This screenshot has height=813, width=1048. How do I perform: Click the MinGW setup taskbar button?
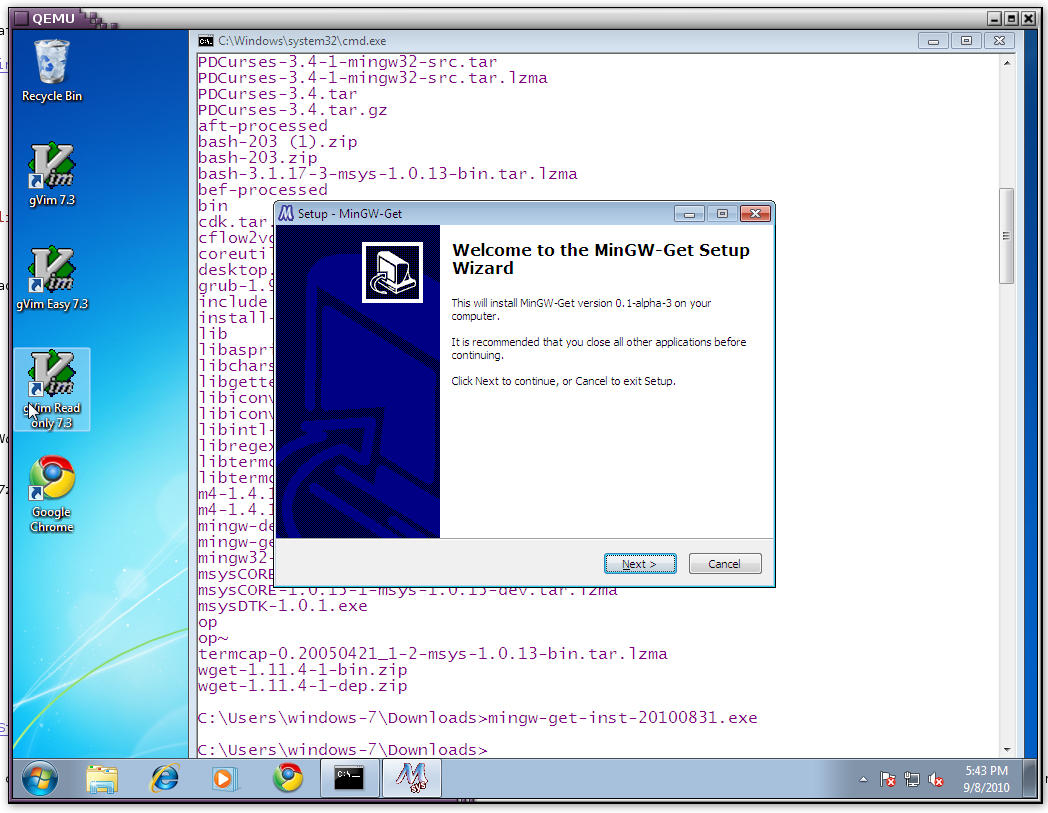tap(411, 778)
